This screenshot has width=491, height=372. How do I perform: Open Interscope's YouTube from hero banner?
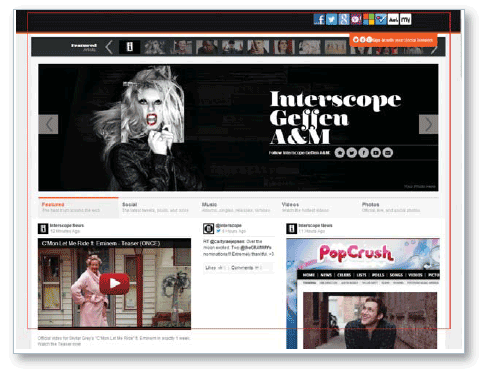point(375,153)
